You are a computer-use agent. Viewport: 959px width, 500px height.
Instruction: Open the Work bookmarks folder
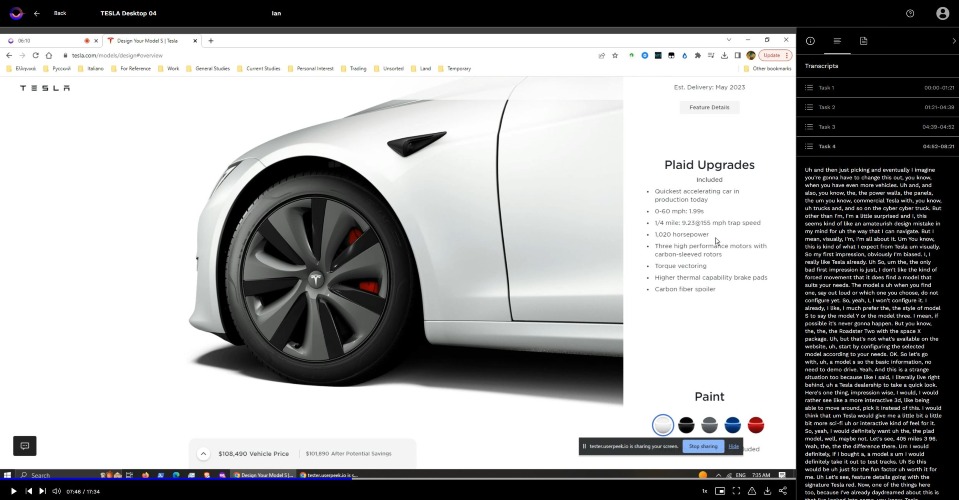[x=169, y=68]
